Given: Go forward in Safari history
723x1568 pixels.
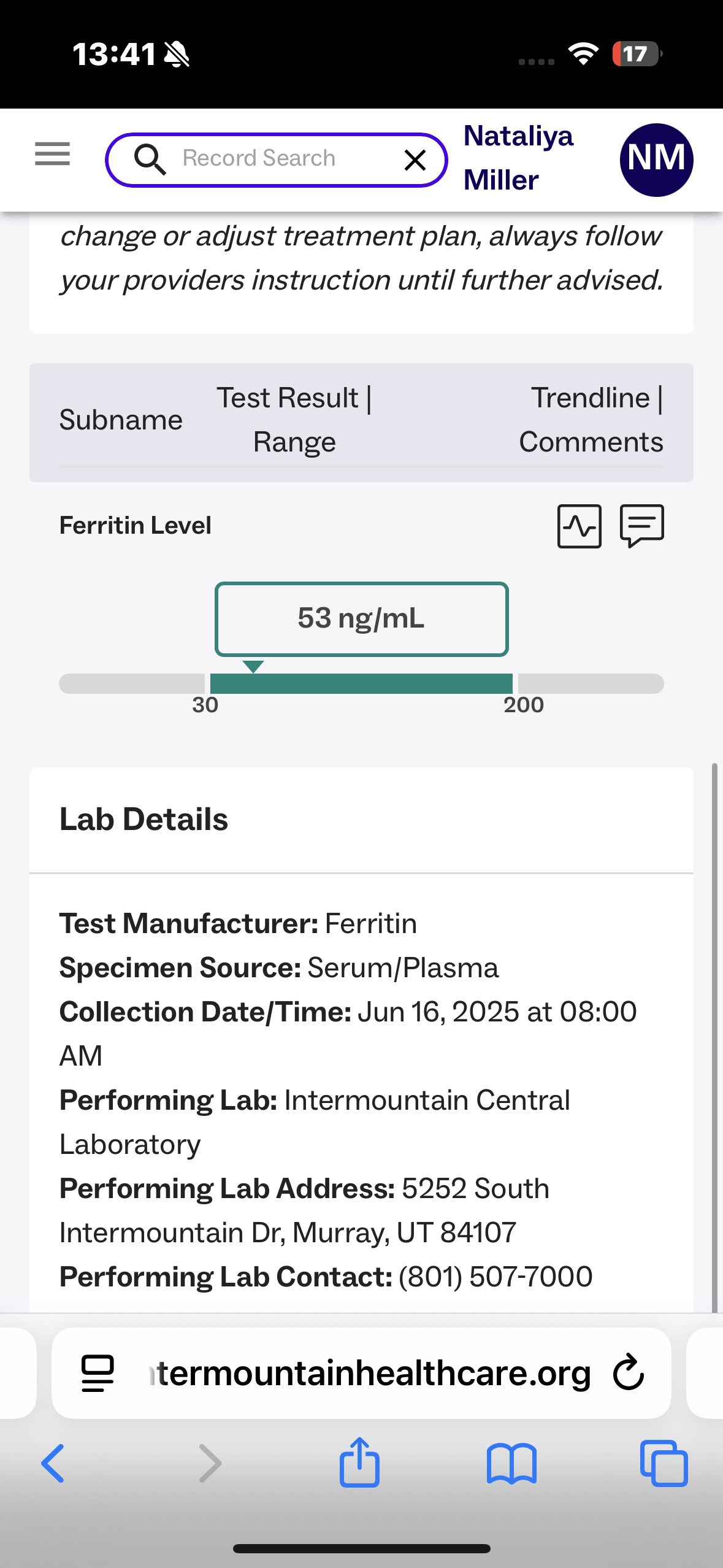Looking at the screenshot, I should [210, 1463].
